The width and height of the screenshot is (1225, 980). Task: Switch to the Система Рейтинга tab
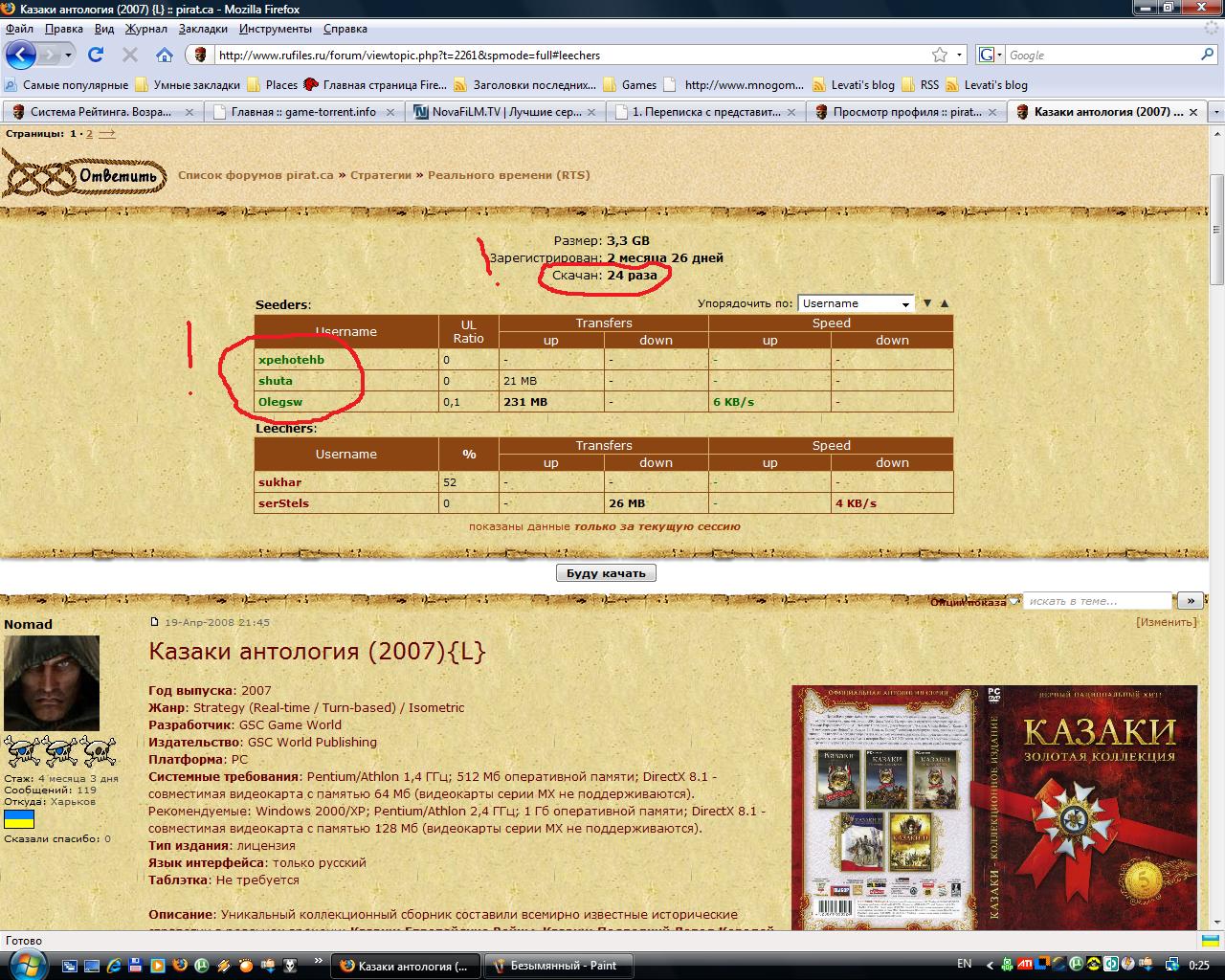(102, 112)
